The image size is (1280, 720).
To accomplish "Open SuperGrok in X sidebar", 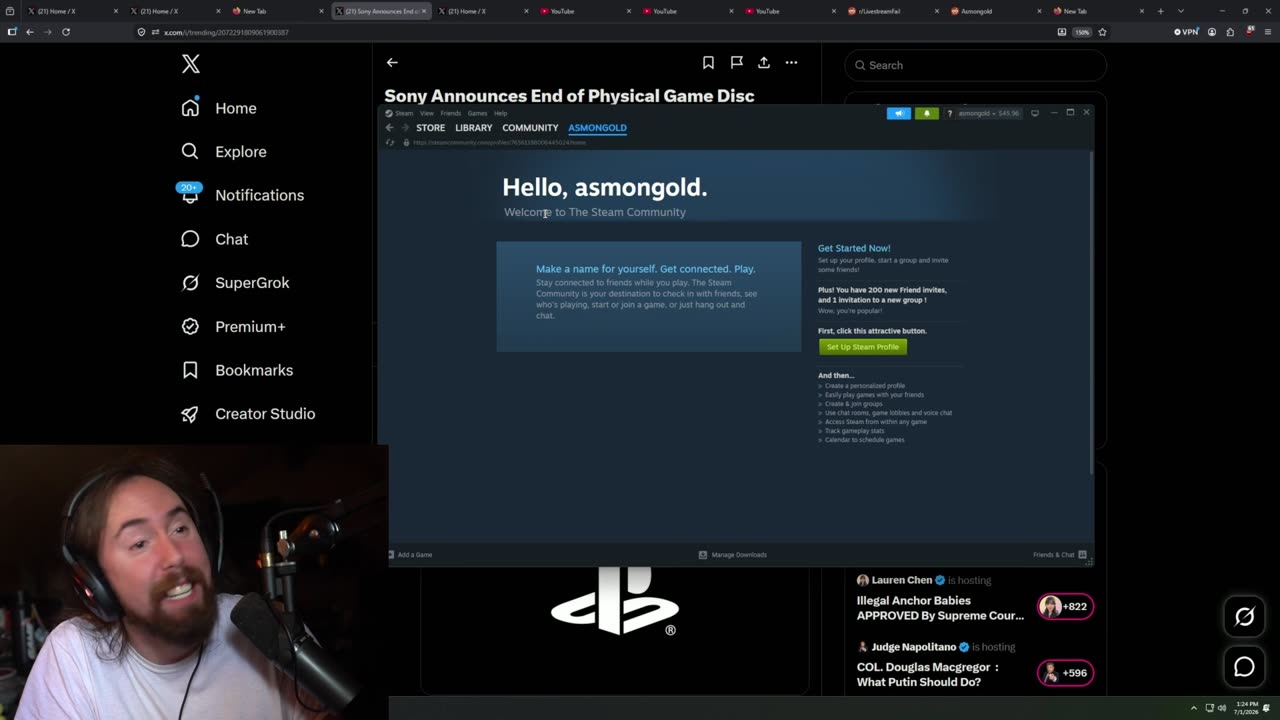I will coord(235,283).
